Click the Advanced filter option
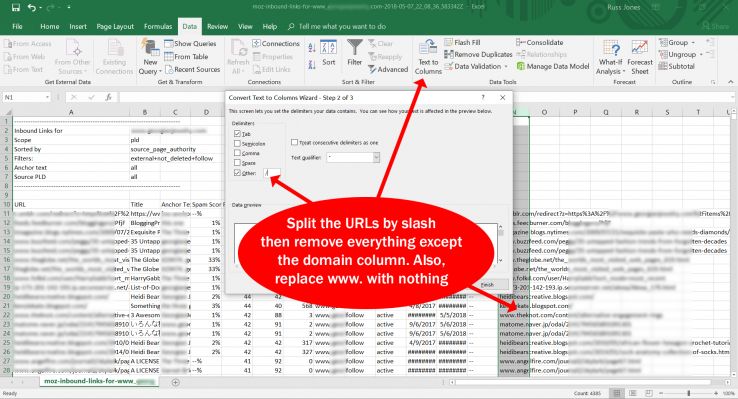 pyautogui.click(x=388, y=69)
